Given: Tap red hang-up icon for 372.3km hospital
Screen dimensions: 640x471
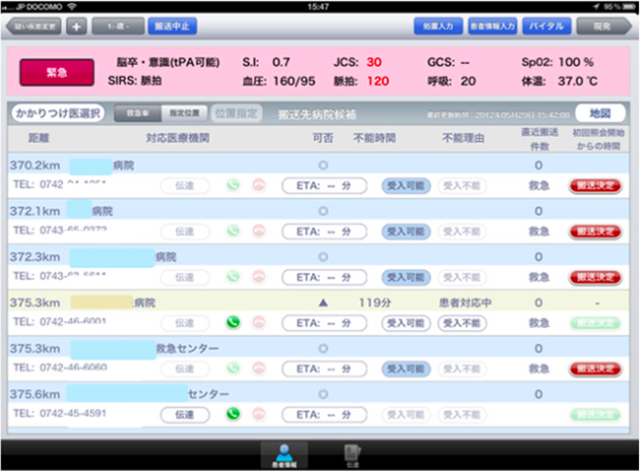Looking at the screenshot, I should 260,276.
